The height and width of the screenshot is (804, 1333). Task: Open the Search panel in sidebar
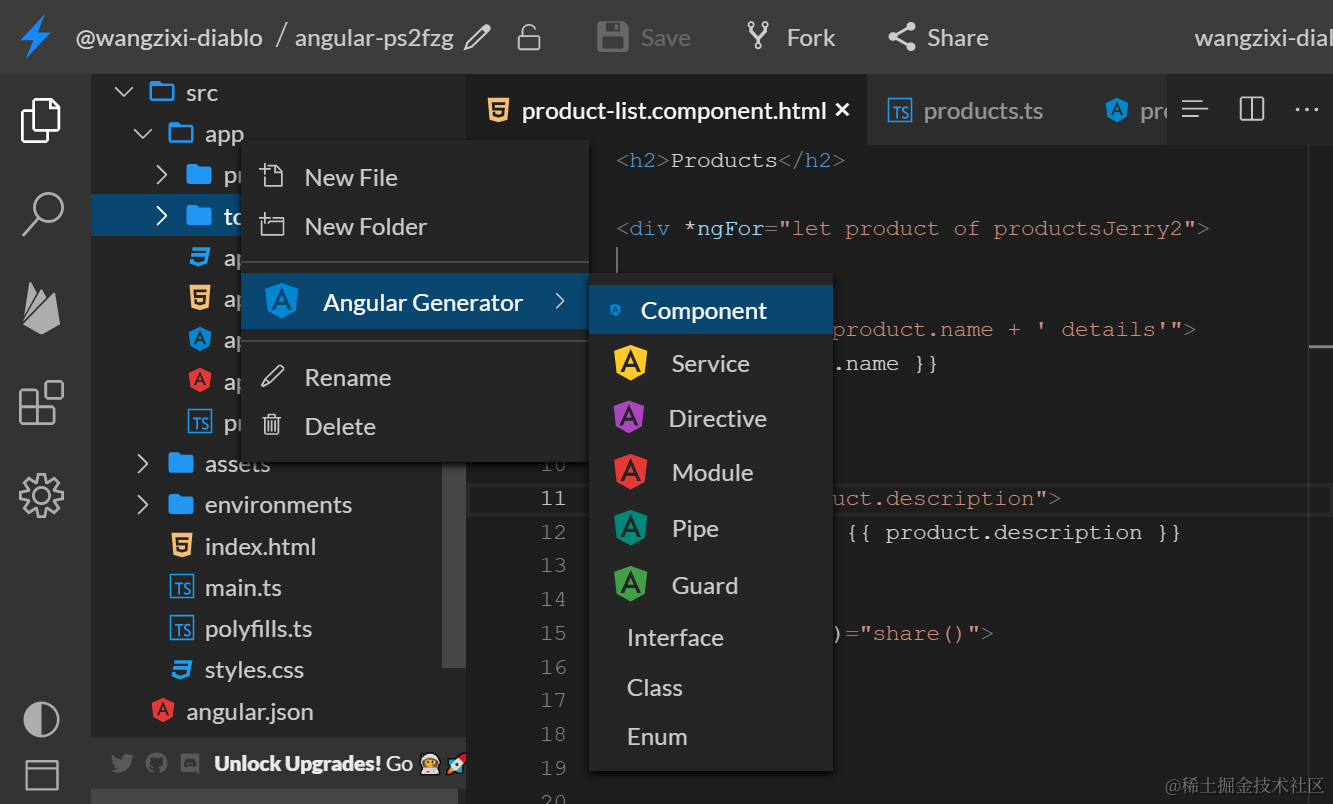42,213
